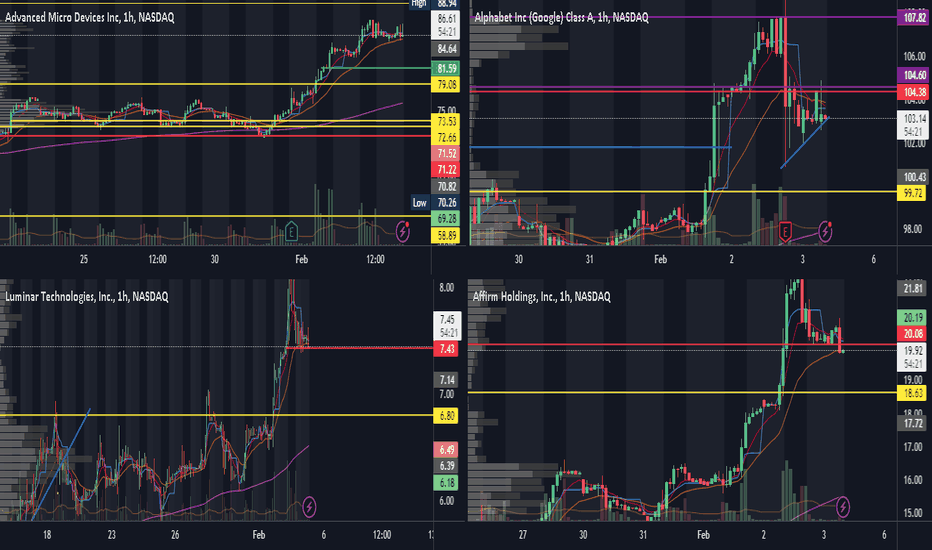The image size is (932, 550).
Task: Click the gray 6.39 price label
Action: click(x=446, y=466)
